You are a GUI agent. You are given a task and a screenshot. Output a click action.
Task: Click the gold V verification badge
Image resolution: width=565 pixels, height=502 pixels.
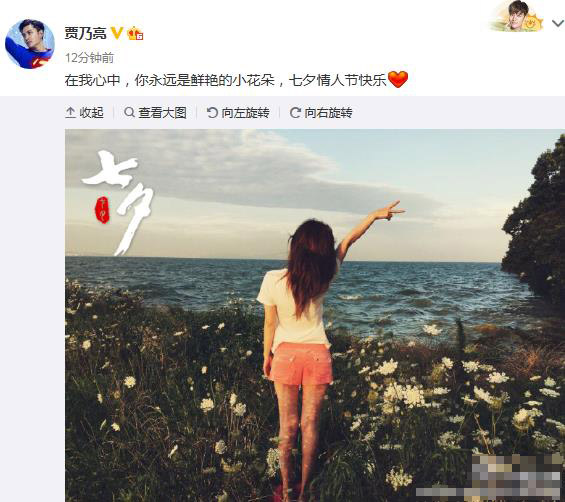[x=117, y=33]
